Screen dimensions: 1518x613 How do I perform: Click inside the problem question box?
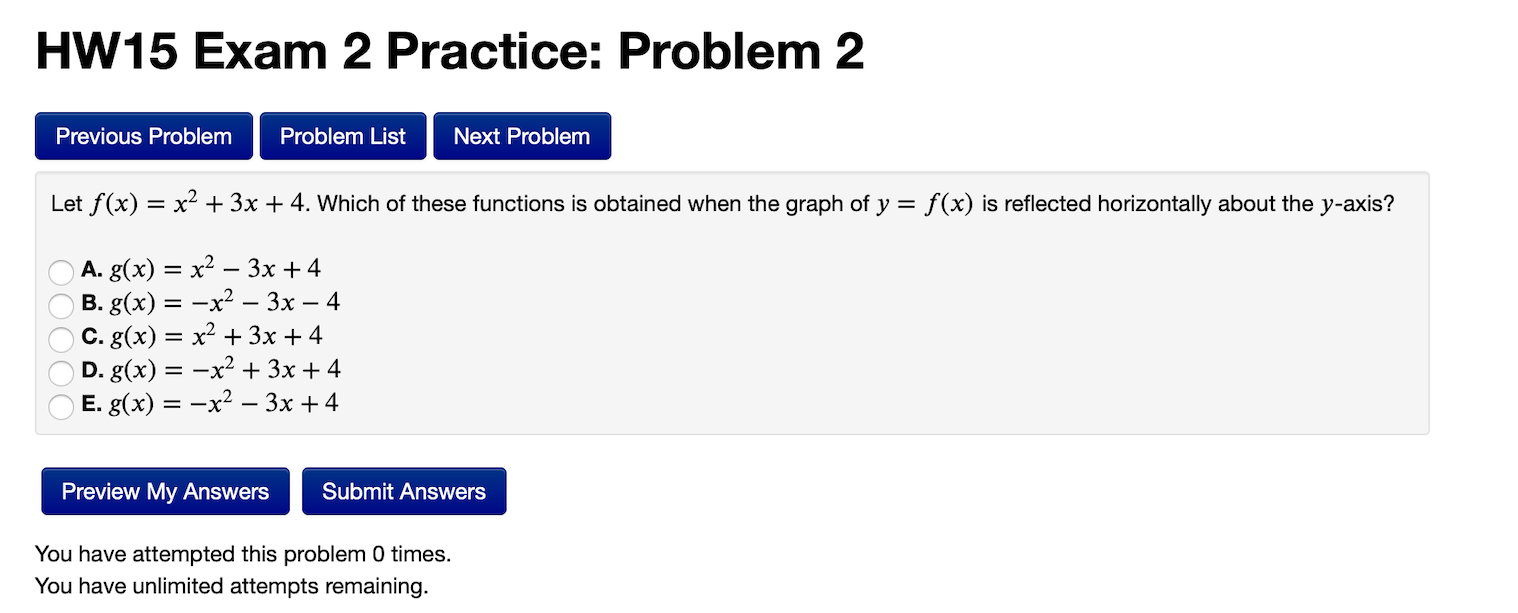pos(730,300)
